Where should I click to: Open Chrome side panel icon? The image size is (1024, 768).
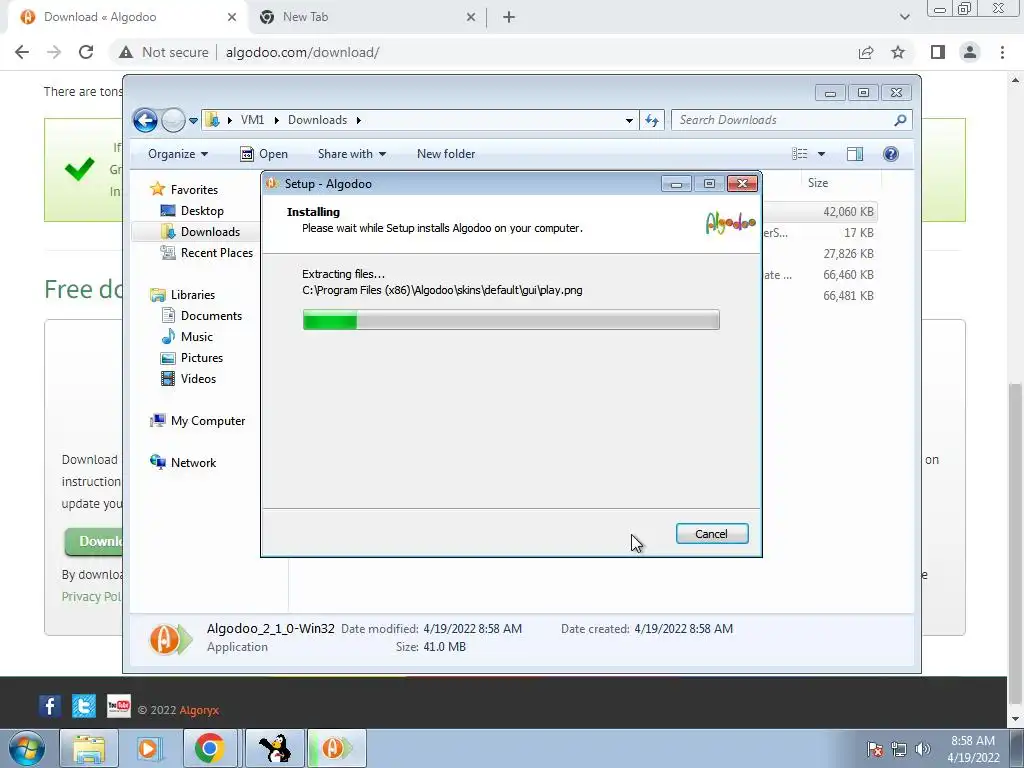(938, 52)
